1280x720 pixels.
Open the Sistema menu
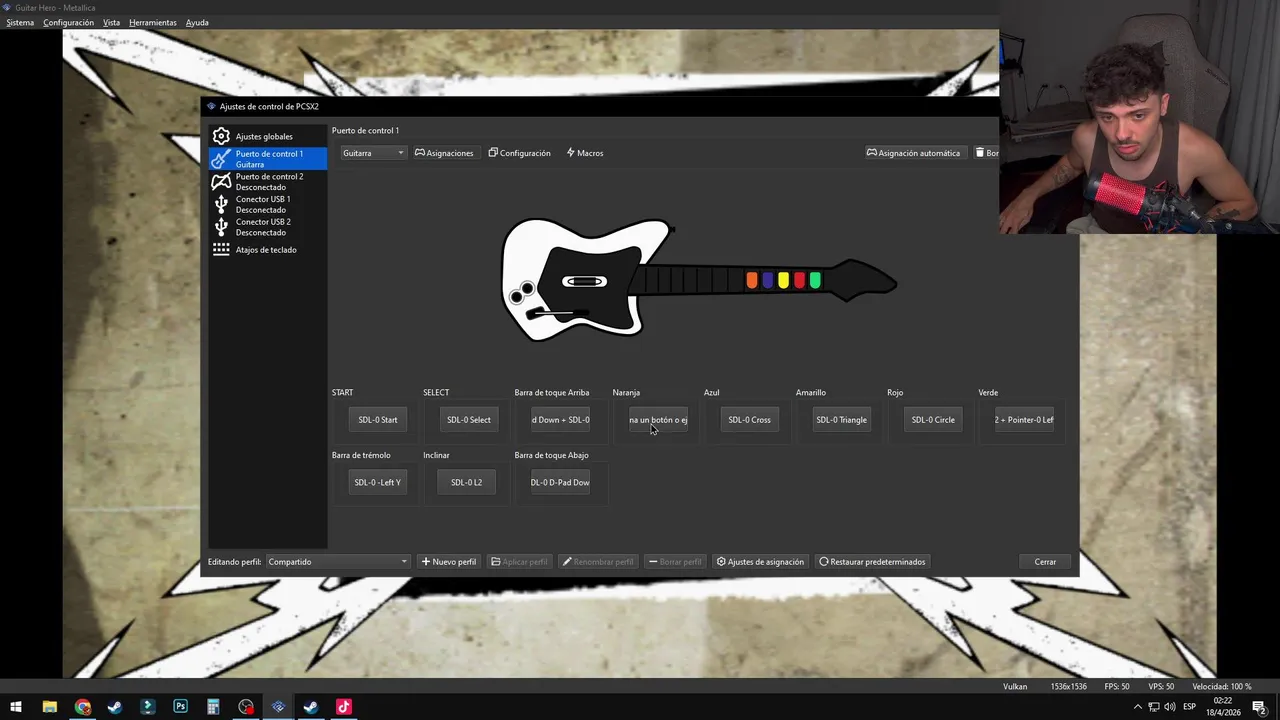20,22
